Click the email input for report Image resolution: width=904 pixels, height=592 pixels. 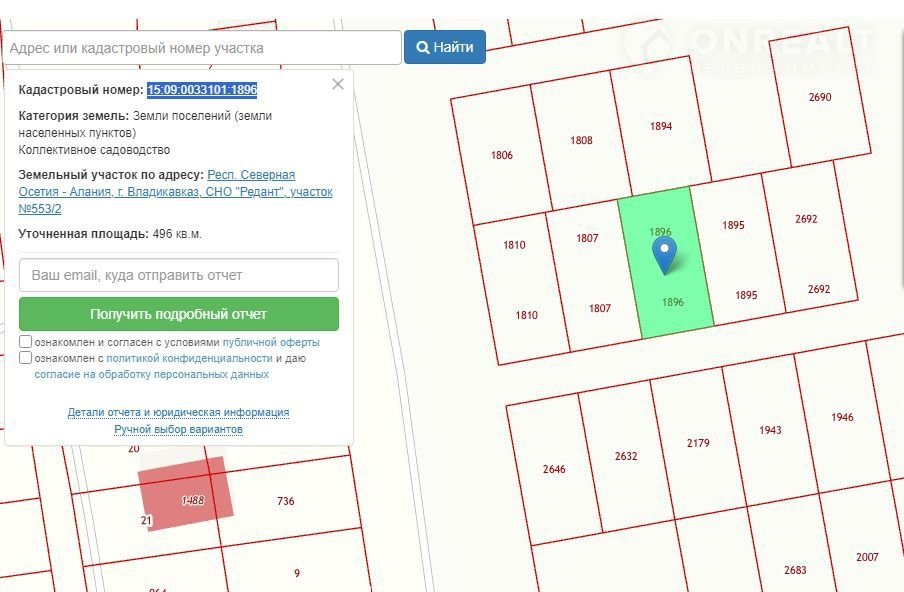pos(179,275)
